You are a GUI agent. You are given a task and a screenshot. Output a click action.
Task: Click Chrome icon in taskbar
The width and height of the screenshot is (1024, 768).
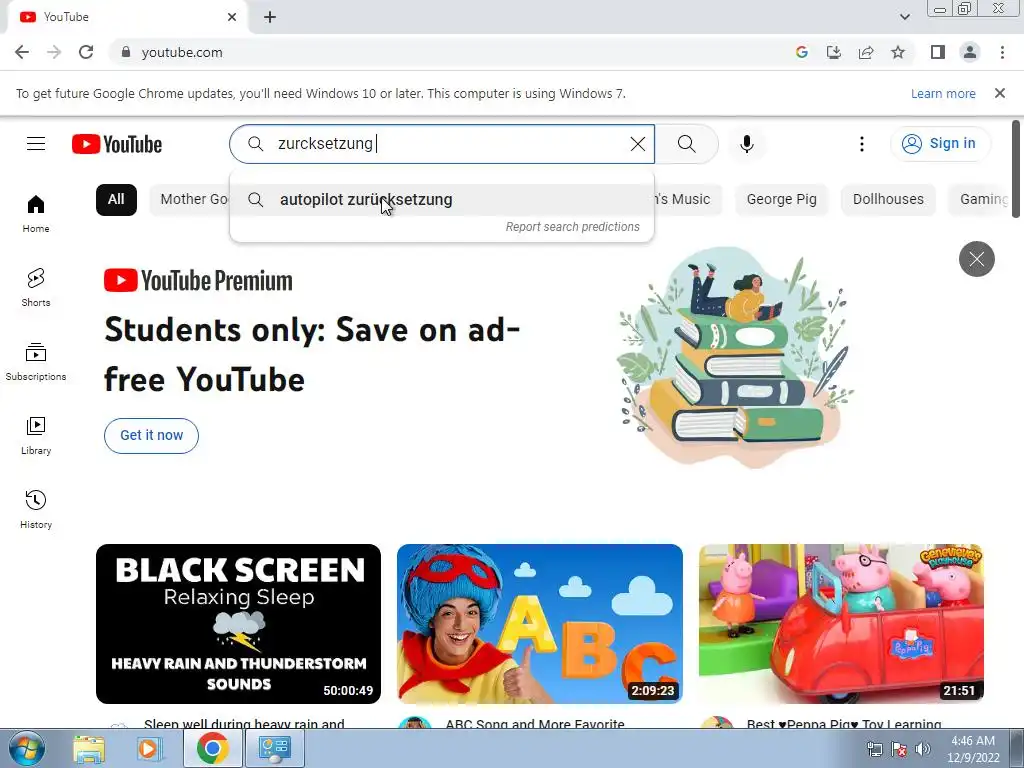click(212, 748)
